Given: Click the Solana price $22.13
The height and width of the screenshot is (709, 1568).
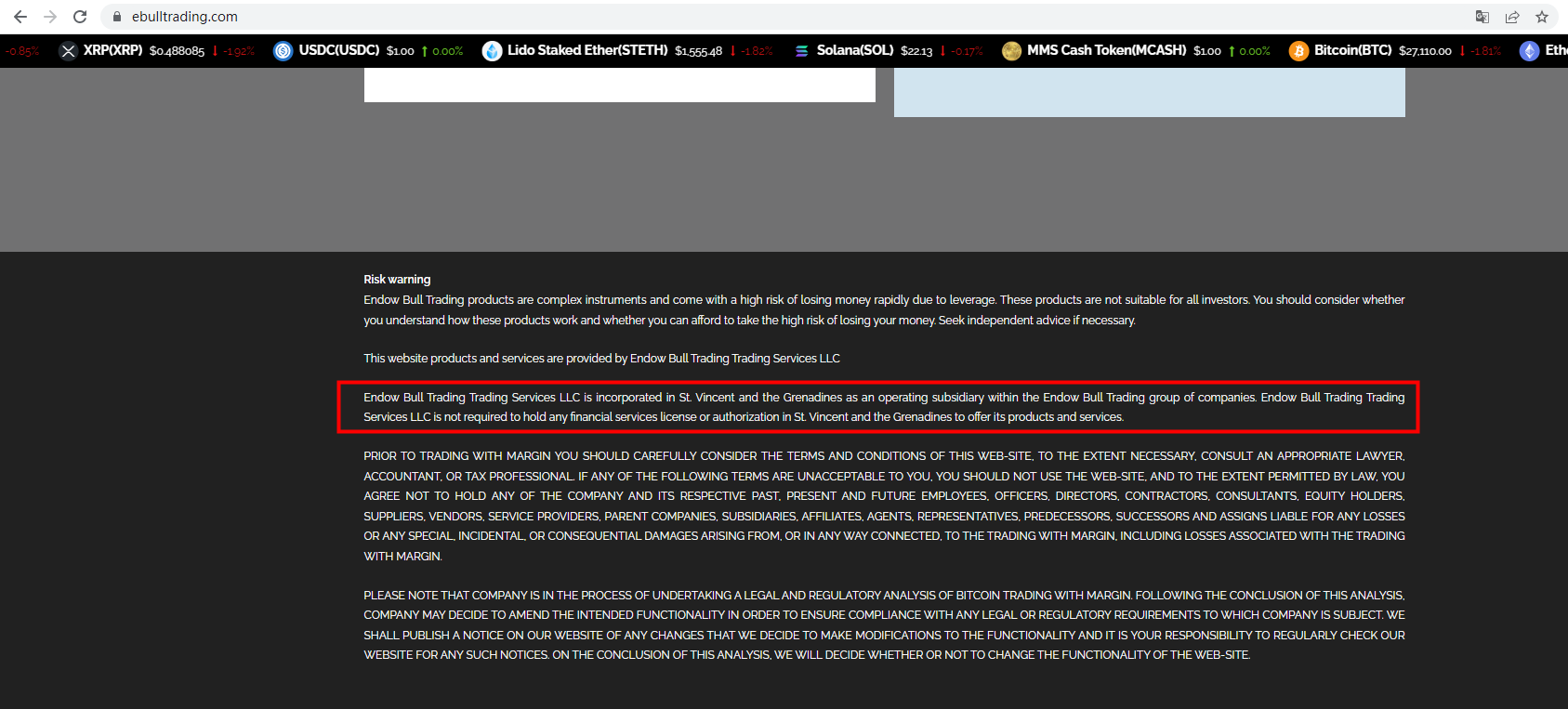Looking at the screenshot, I should [916, 51].
